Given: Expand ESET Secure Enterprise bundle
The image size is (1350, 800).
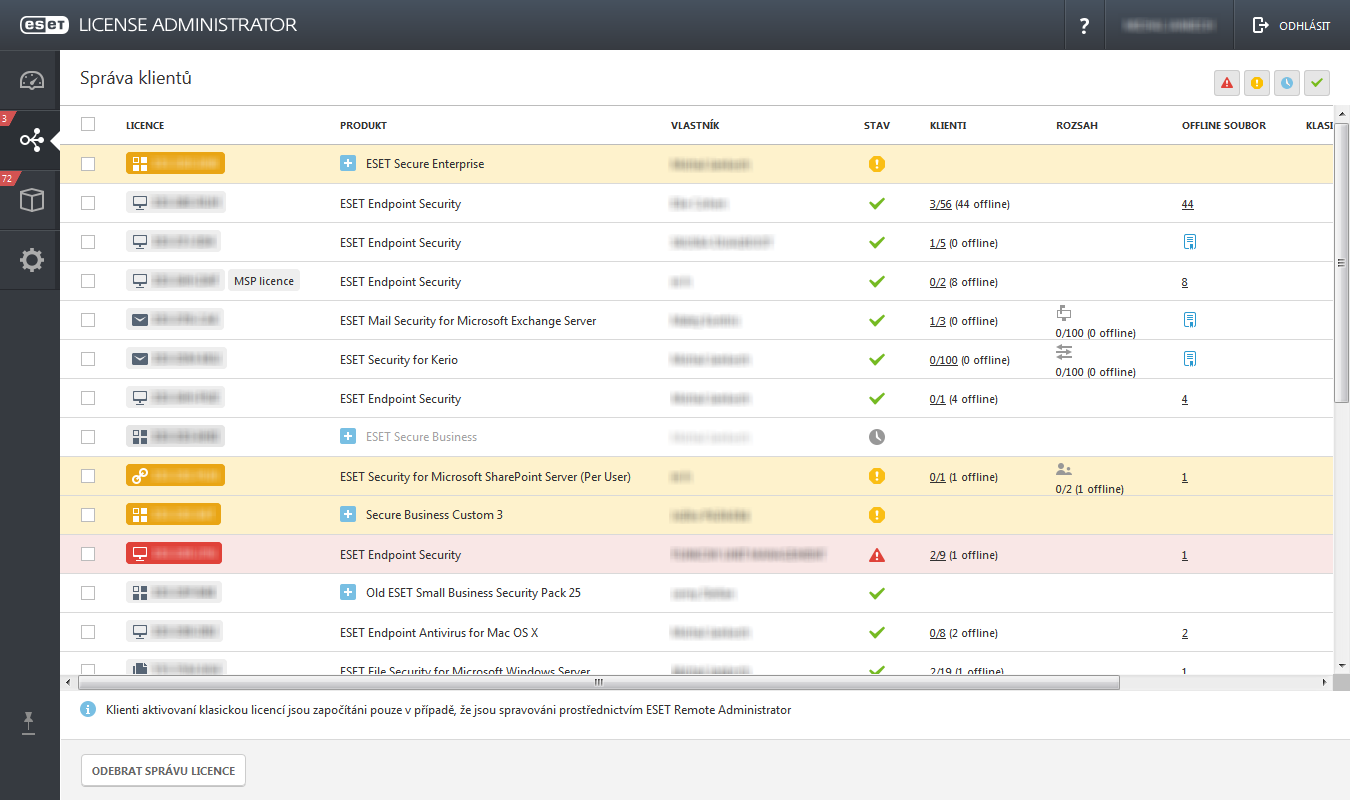Looking at the screenshot, I should (348, 163).
